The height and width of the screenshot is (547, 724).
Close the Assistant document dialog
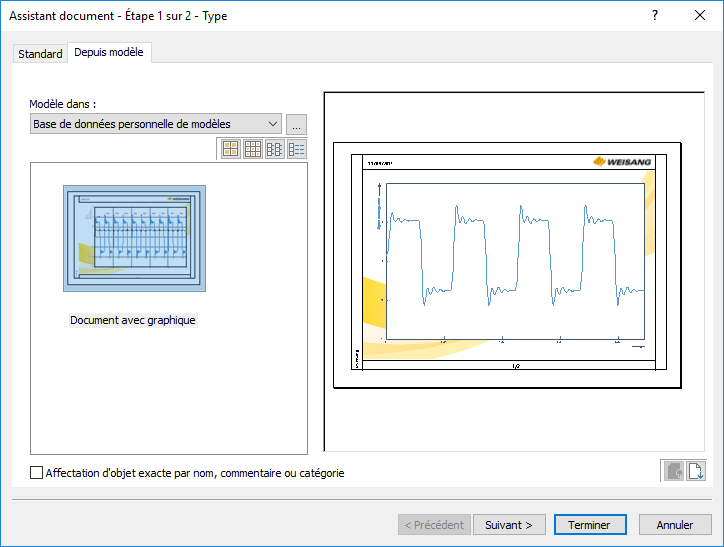700,15
